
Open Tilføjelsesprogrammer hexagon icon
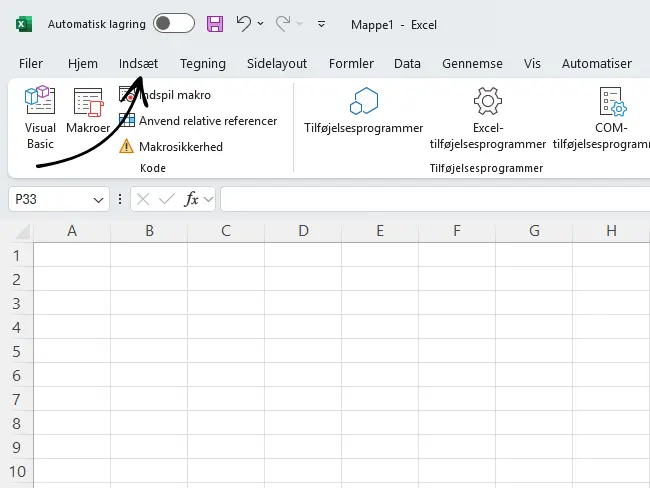tap(363, 102)
